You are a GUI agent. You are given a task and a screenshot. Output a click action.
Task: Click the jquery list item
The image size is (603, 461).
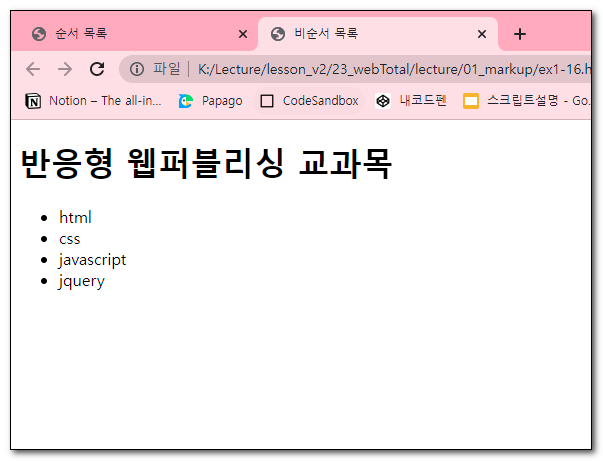click(81, 280)
